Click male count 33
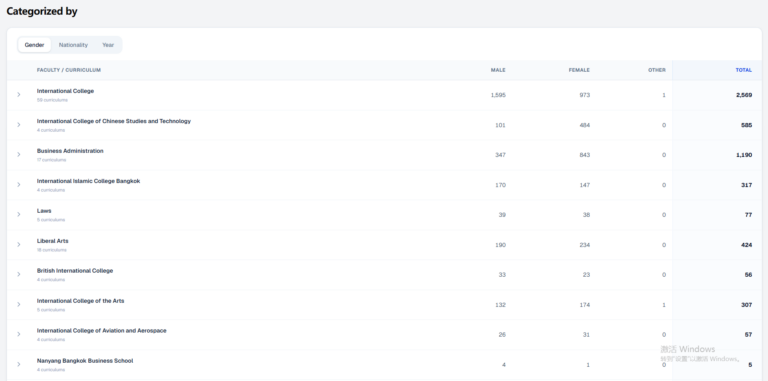Image resolution: width=768 pixels, height=381 pixels. click(x=502, y=275)
